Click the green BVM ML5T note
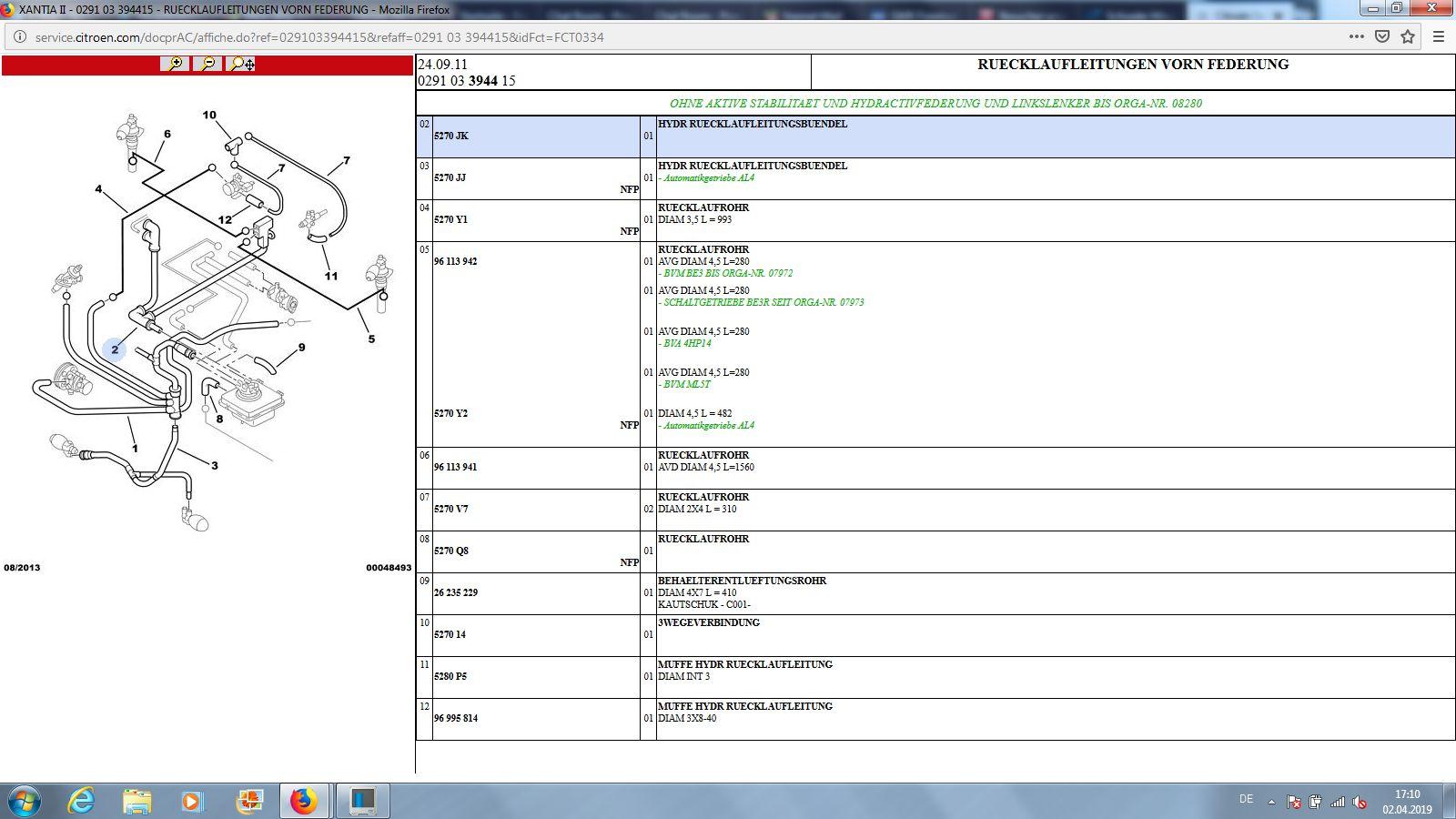Viewport: 1456px width, 819px height. tap(684, 384)
